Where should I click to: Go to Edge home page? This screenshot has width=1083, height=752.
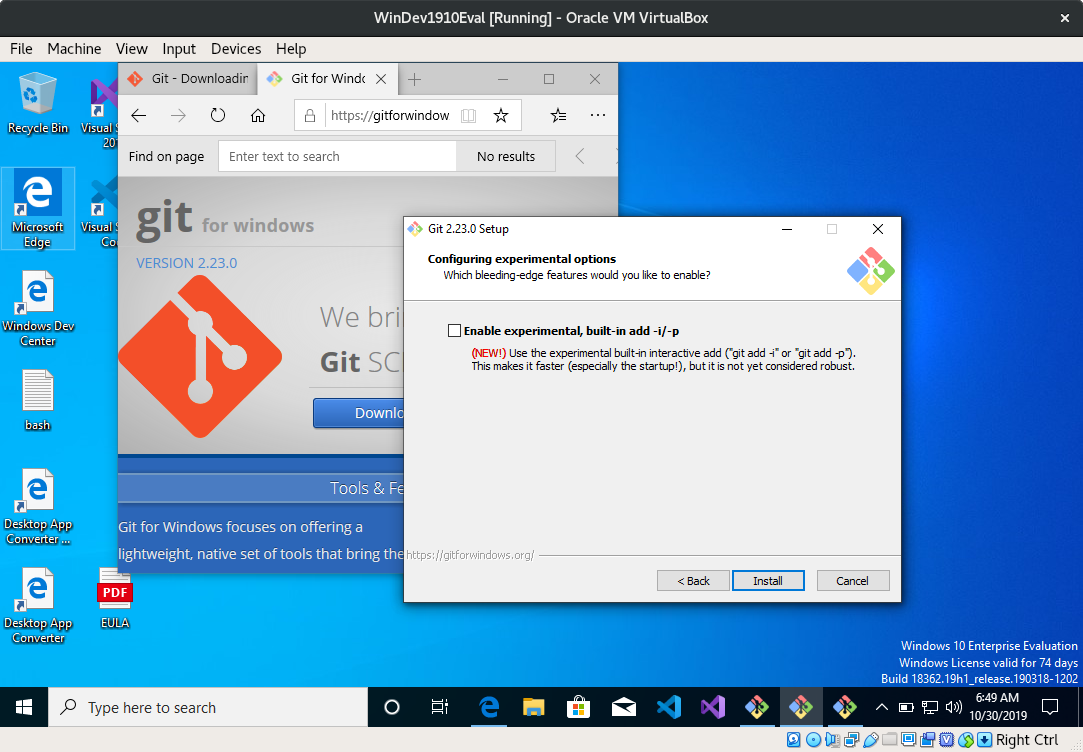coord(258,115)
